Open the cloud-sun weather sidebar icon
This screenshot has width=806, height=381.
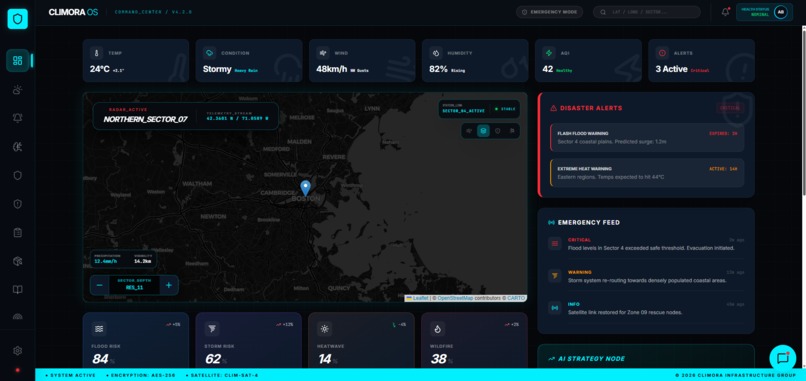pos(17,89)
